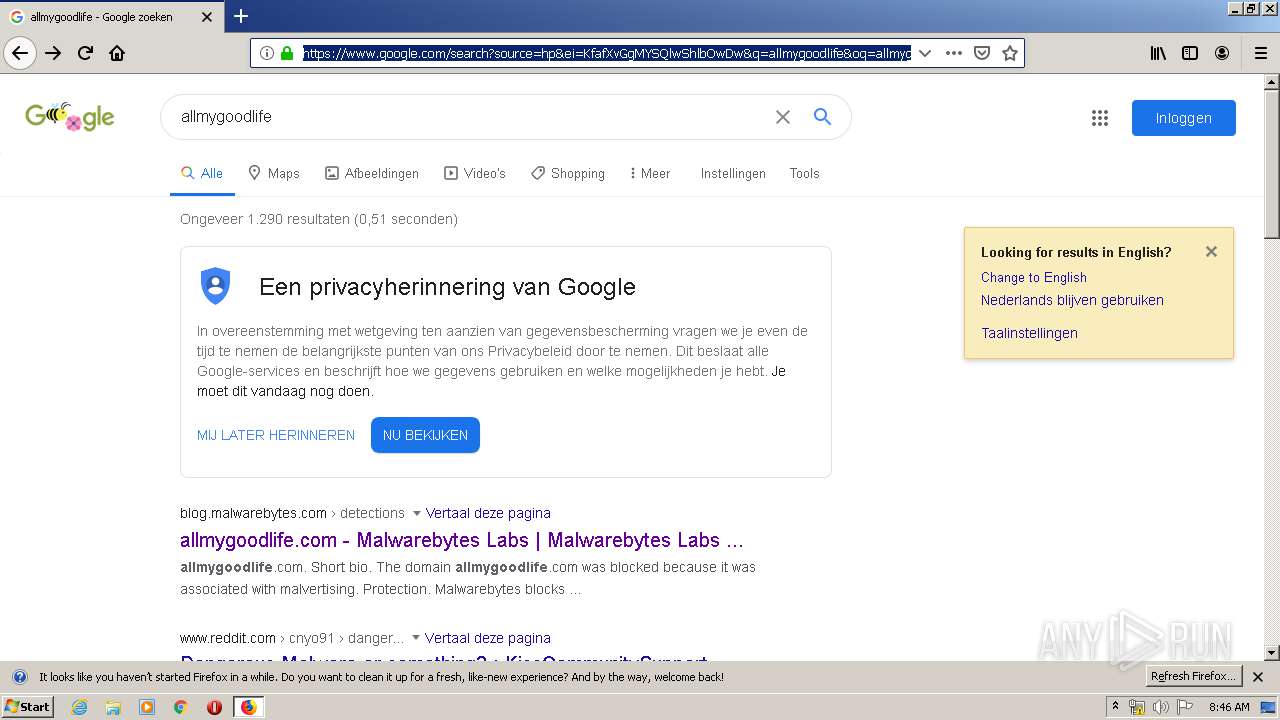Screen dimensions: 1280x720
Task: Select the Alle results tab
Action: pyautogui.click(x=202, y=173)
